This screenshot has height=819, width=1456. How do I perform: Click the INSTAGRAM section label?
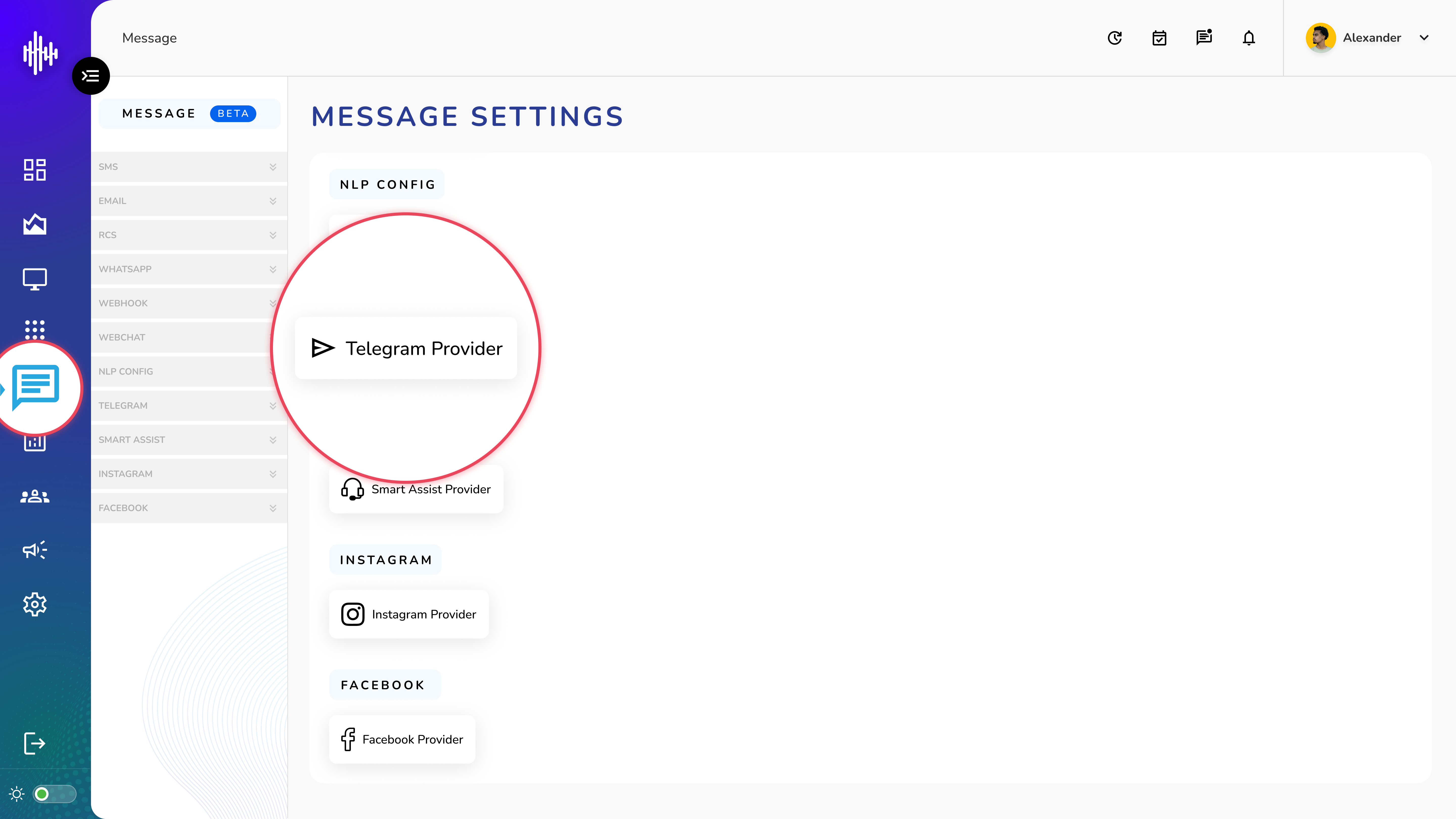click(385, 560)
